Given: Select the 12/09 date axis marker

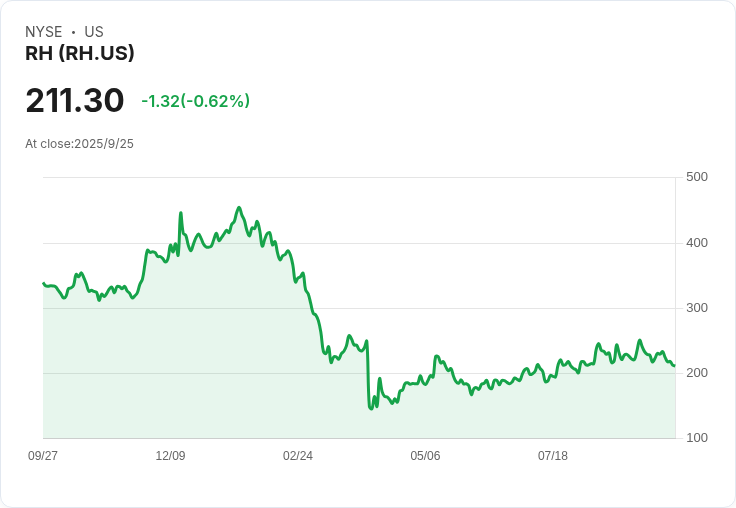Looking at the screenshot, I should coord(170,456).
